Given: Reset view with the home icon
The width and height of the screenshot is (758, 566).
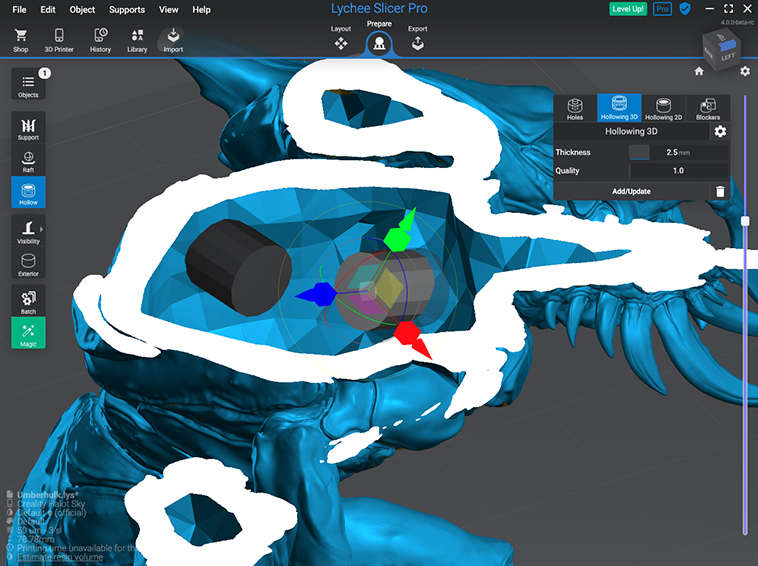Looking at the screenshot, I should 699,72.
